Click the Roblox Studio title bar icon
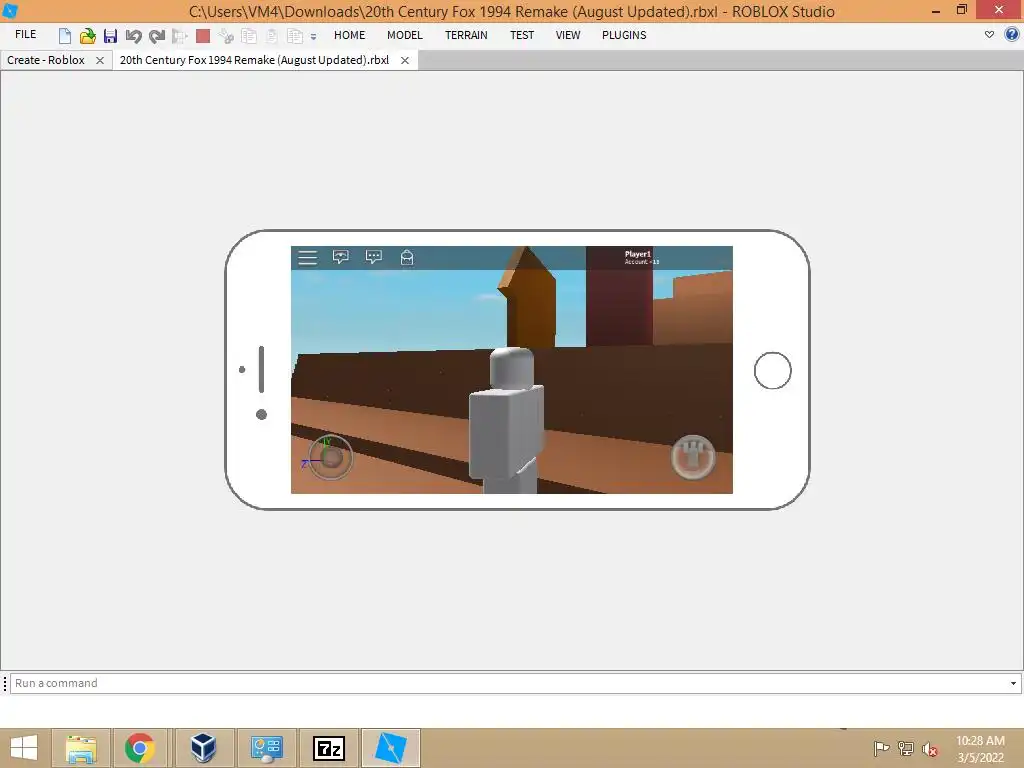 point(10,10)
